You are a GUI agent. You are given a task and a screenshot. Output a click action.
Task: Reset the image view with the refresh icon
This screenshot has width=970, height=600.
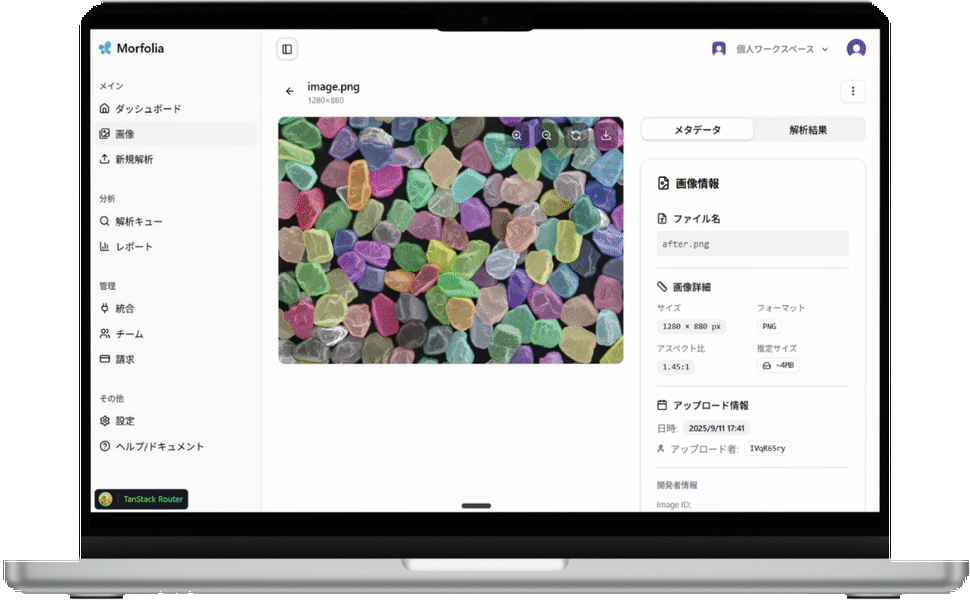[x=576, y=135]
